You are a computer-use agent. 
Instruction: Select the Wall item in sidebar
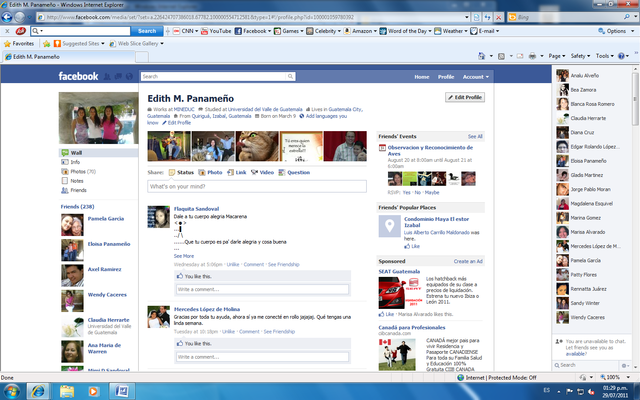[x=98, y=153]
